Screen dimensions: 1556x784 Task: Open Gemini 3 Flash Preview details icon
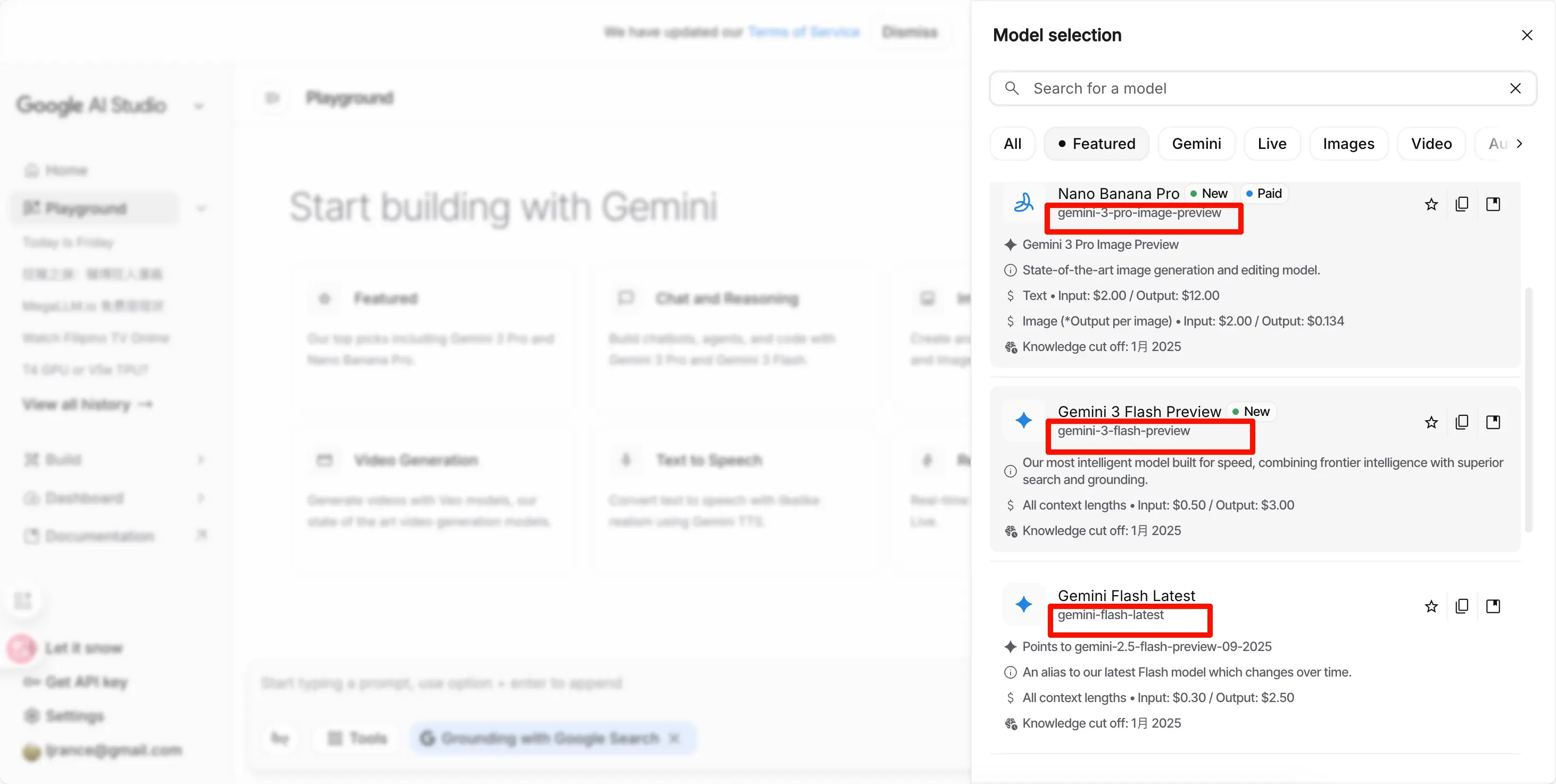pyautogui.click(x=1493, y=422)
